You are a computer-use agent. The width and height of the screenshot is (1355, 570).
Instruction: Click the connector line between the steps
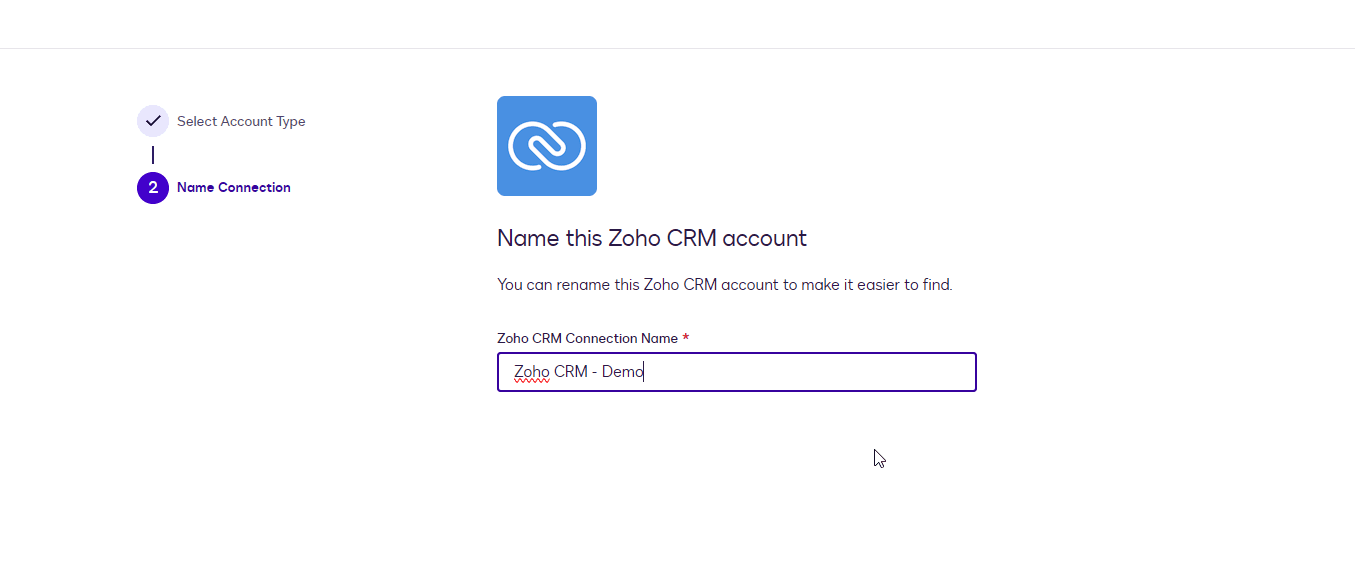coord(153,155)
